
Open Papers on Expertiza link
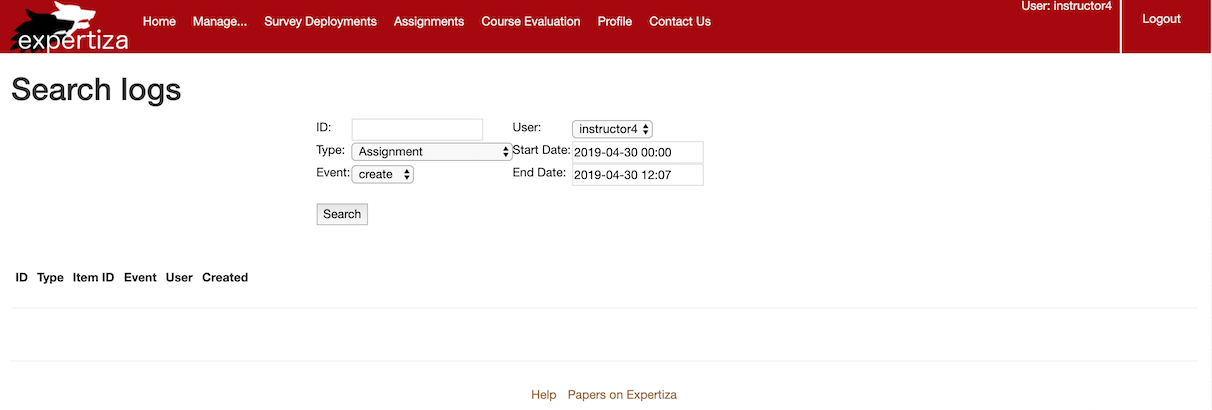(x=622, y=395)
